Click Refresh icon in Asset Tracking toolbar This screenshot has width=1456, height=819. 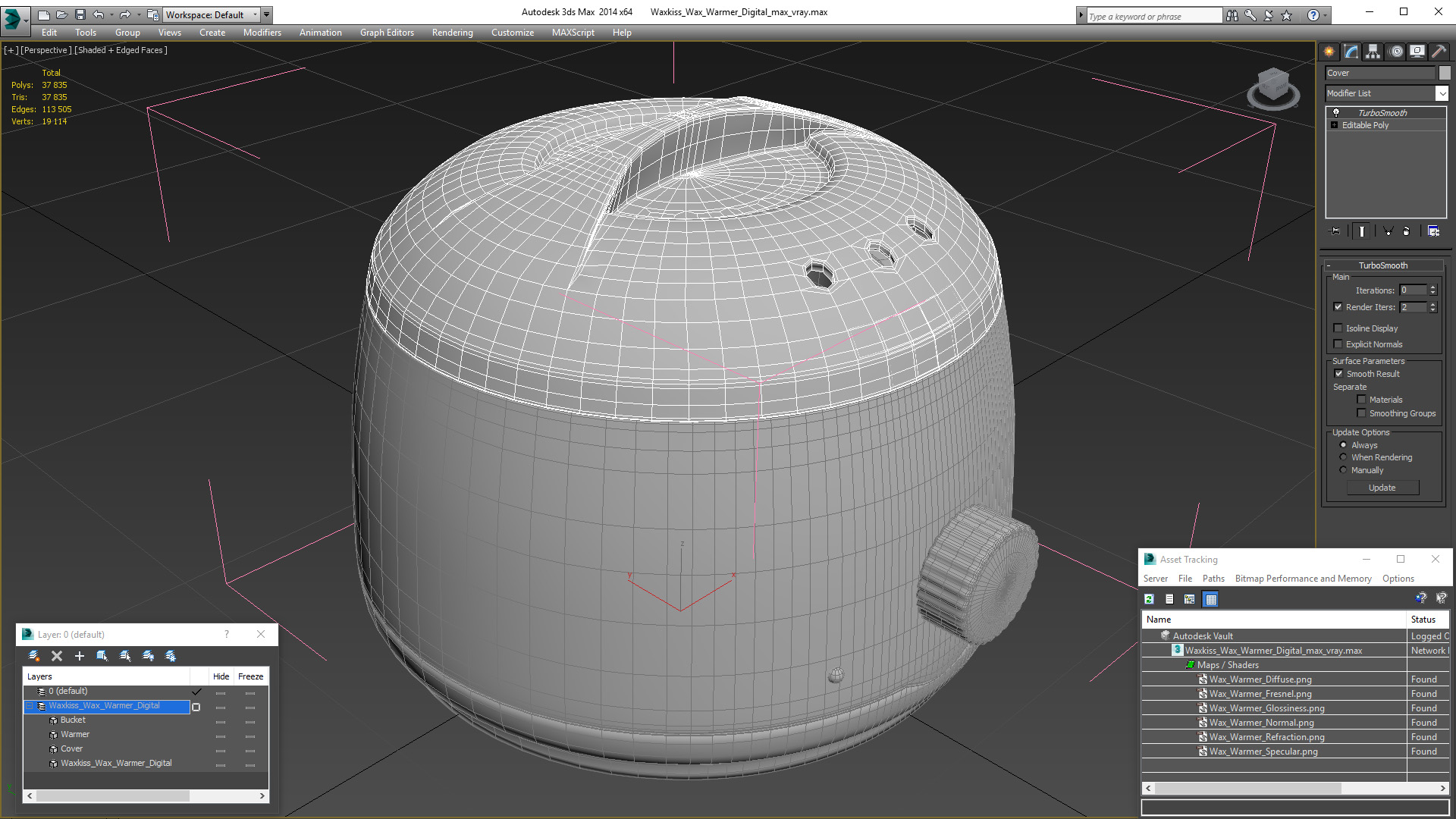coord(1149,599)
